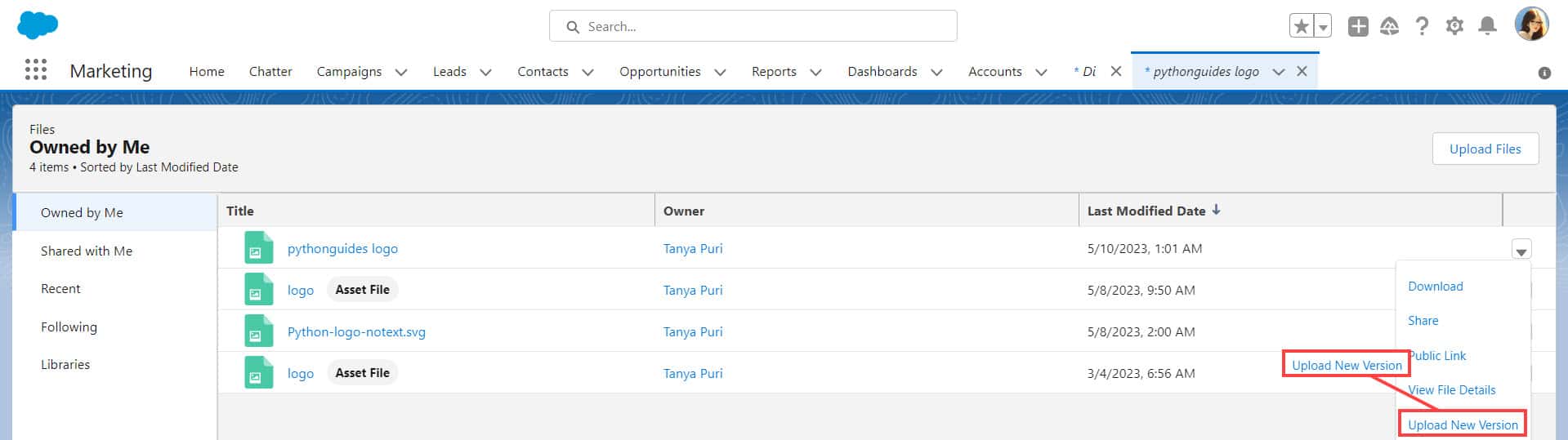Open the Python-logo-notext.svg file link
1568x440 pixels.
pos(356,331)
